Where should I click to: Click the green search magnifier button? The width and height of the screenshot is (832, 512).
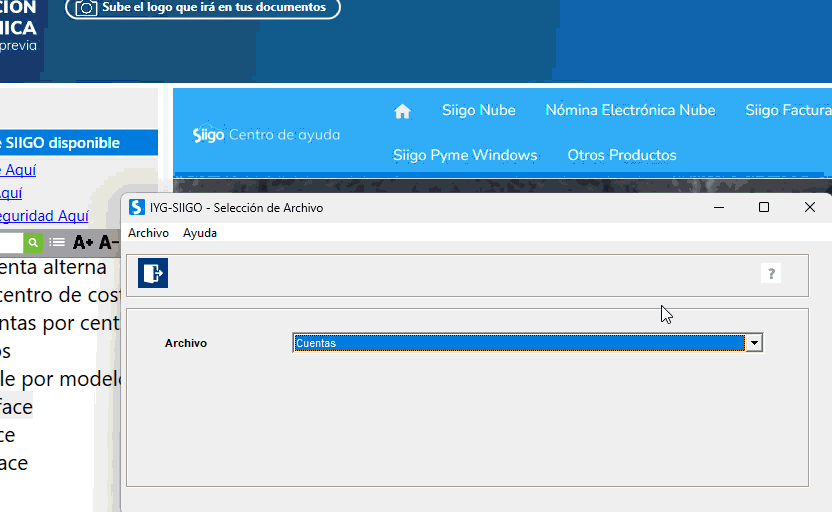pos(33,243)
